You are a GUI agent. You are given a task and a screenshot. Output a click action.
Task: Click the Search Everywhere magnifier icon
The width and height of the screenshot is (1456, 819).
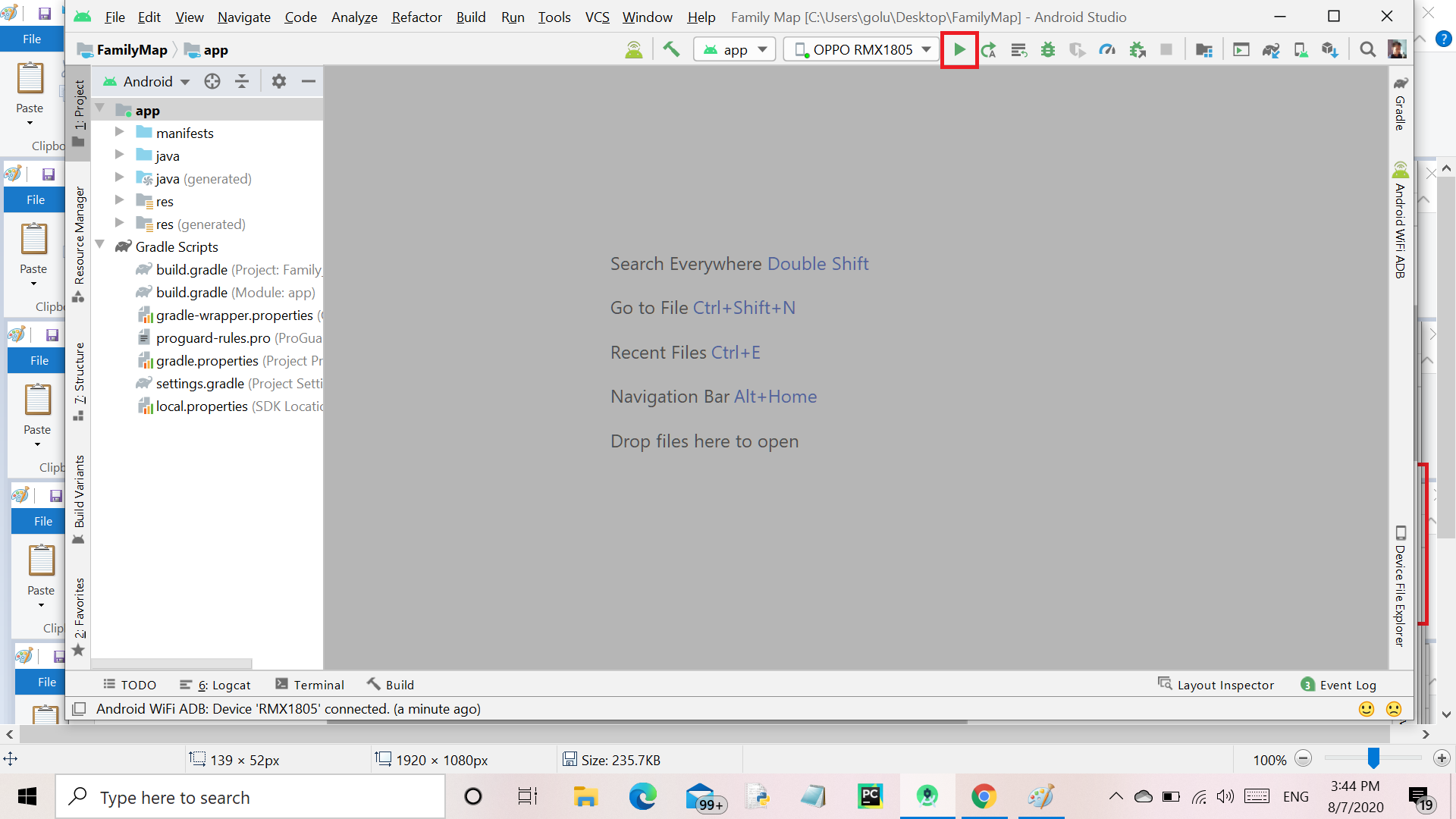click(1367, 50)
